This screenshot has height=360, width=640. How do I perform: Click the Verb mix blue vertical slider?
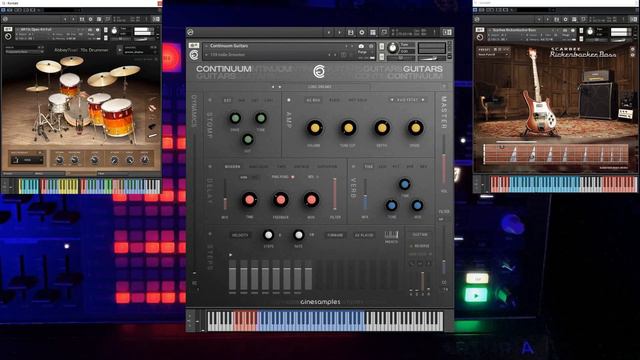[x=365, y=195]
